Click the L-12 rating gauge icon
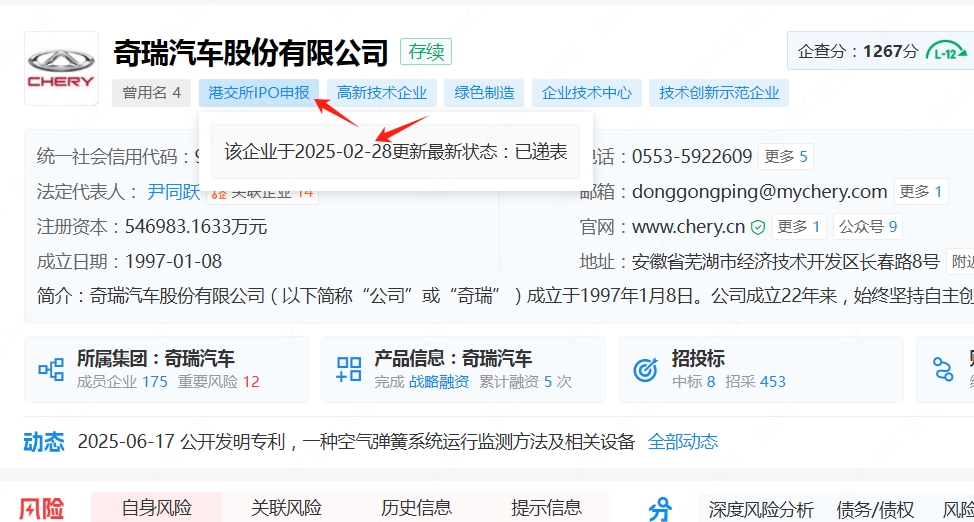The height and width of the screenshot is (522, 974). coord(947,52)
